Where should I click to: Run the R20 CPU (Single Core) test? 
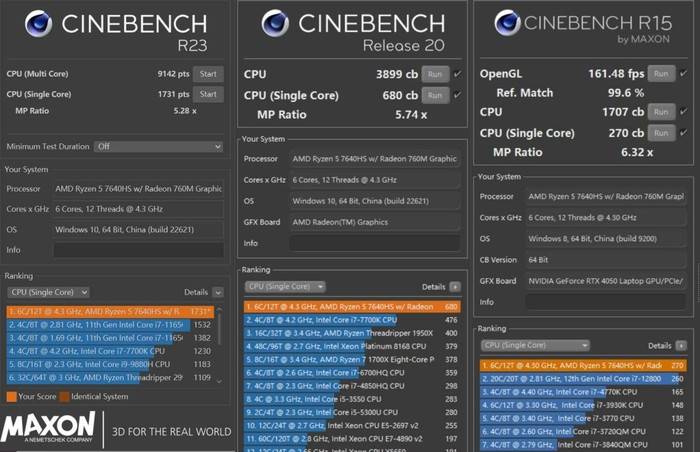click(x=434, y=95)
